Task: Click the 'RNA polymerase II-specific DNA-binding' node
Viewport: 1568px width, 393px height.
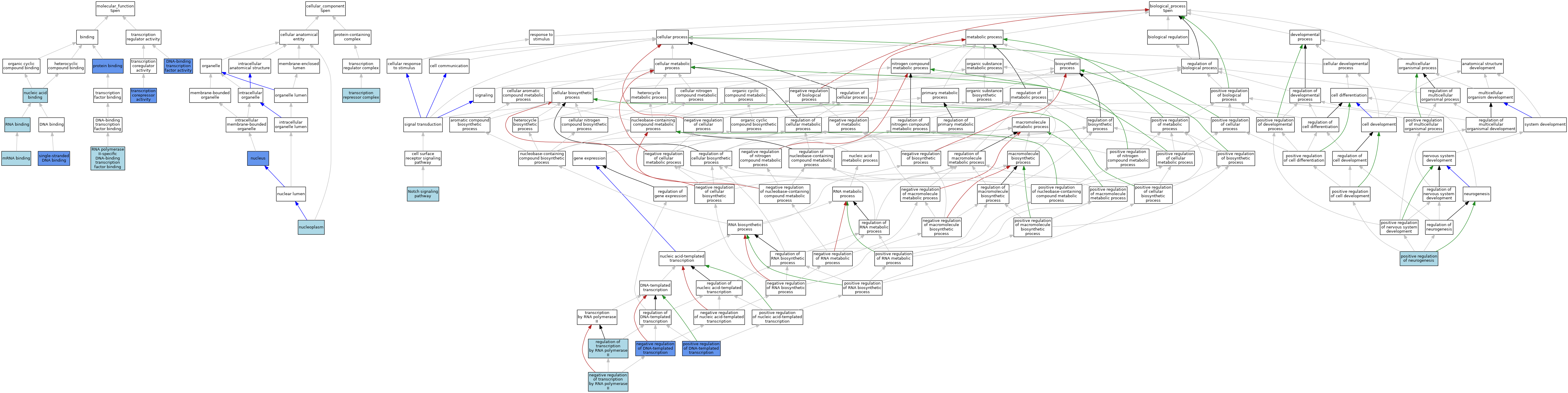Action: click(108, 158)
